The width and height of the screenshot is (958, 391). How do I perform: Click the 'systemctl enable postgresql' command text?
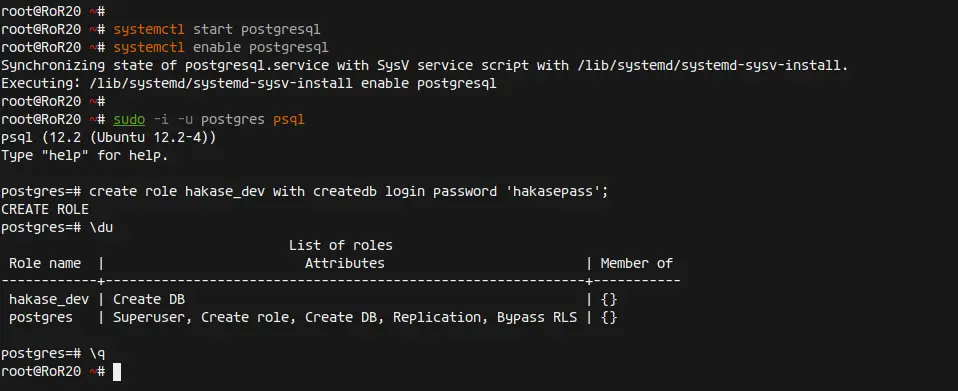click(221, 47)
